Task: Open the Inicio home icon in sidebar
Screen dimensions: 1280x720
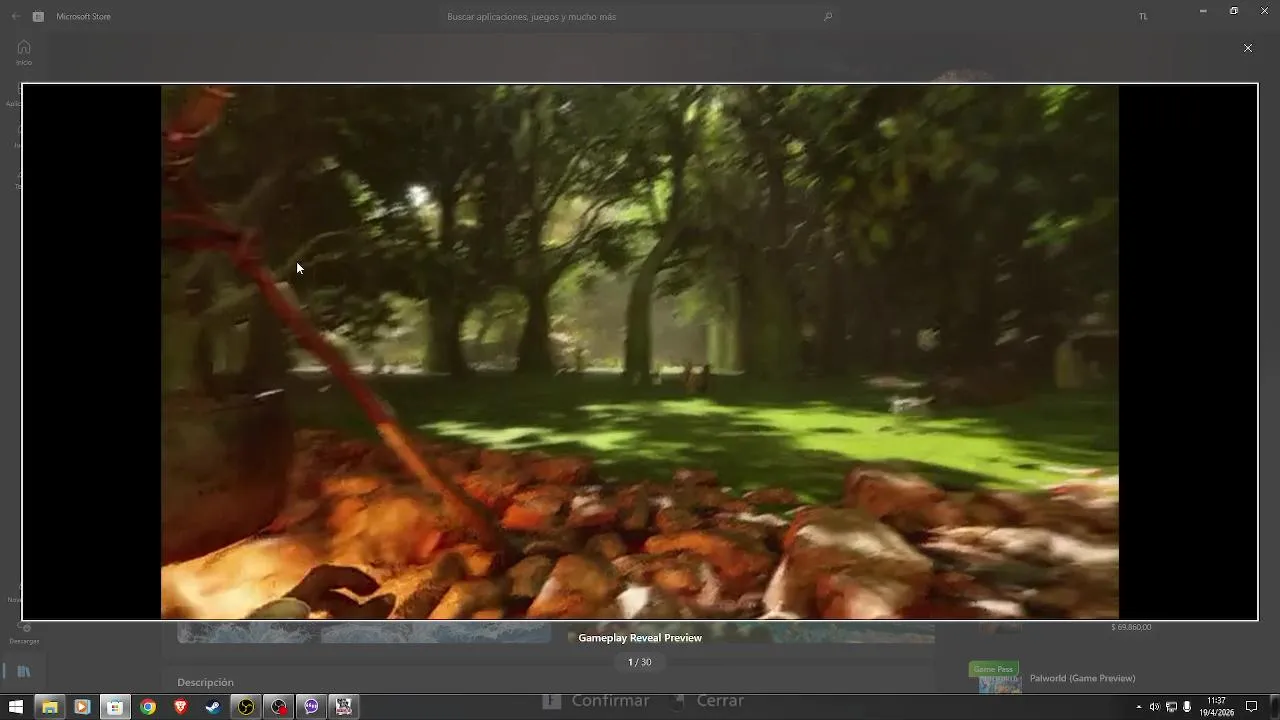Action: click(x=24, y=52)
